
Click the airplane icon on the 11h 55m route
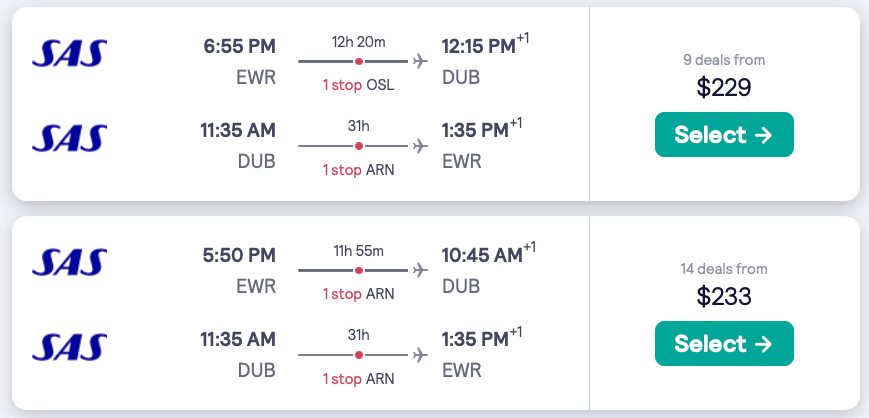coord(420,271)
